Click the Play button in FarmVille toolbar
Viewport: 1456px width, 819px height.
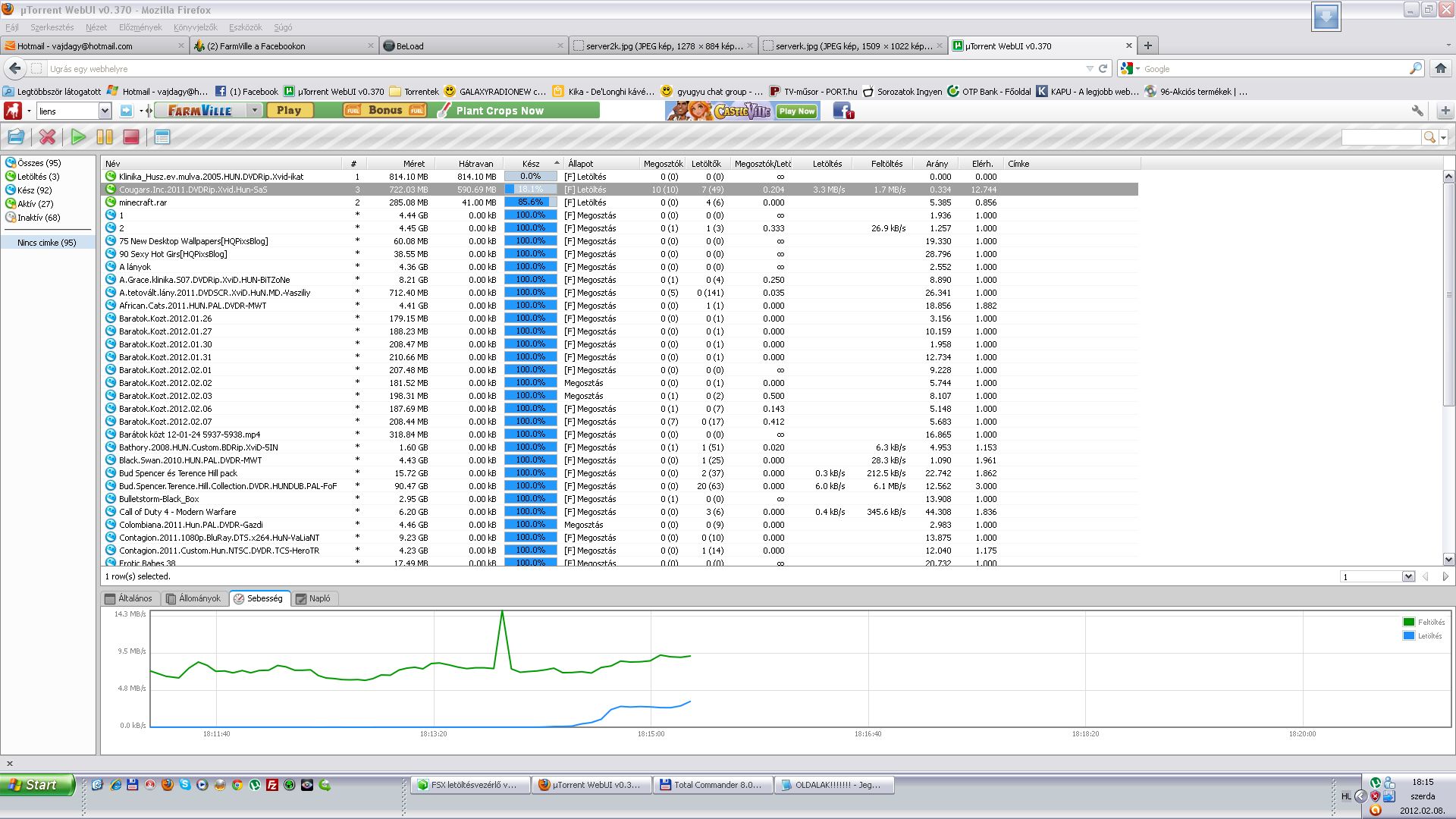tap(289, 111)
